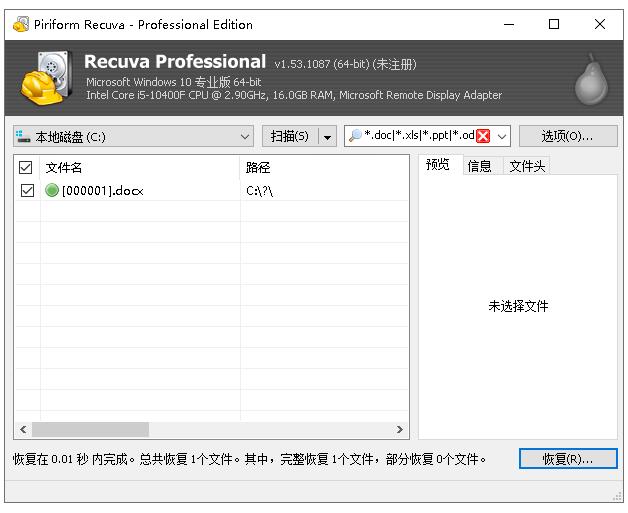
Task: Click the Recuva title bar app icon
Action: point(21,24)
